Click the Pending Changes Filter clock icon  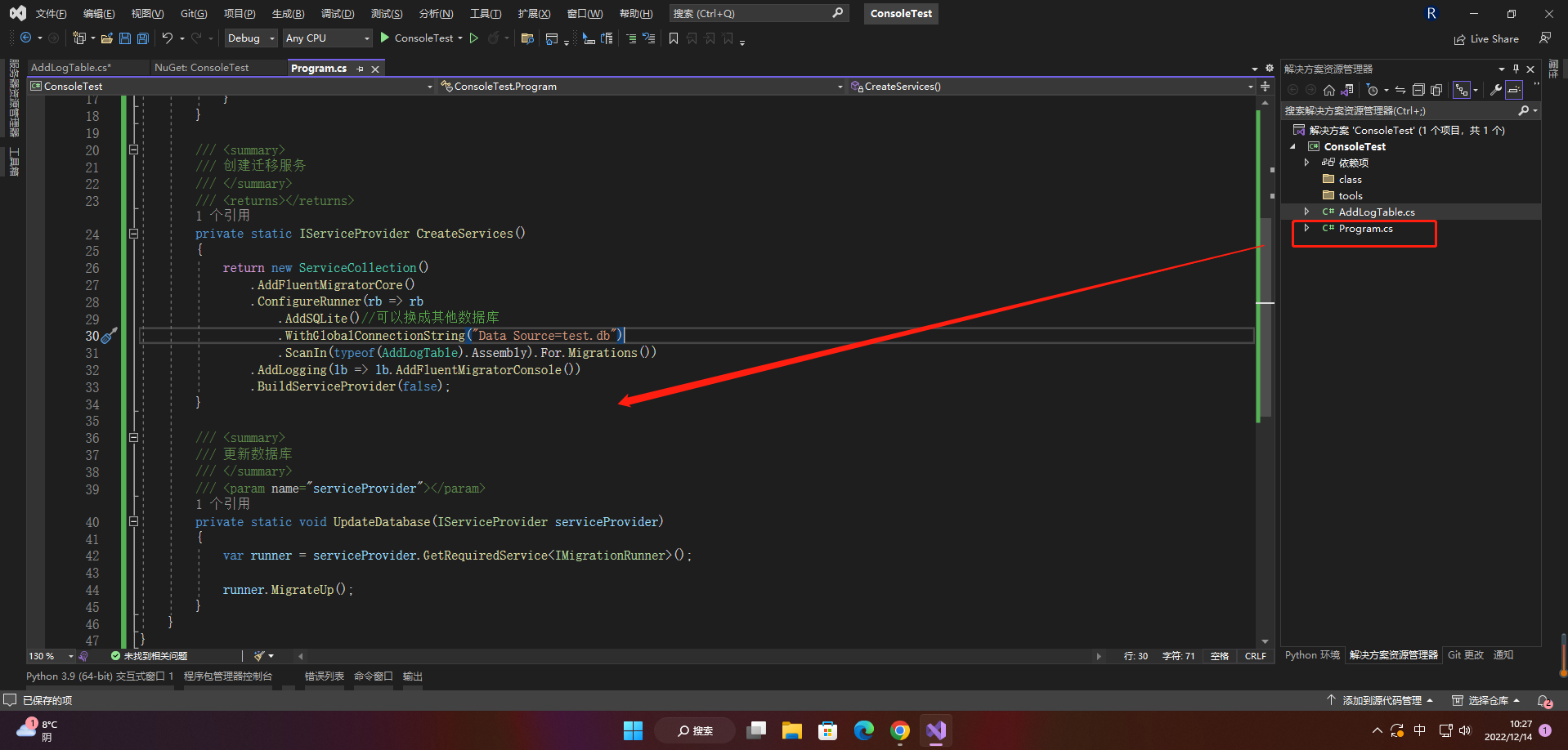[x=1373, y=90]
